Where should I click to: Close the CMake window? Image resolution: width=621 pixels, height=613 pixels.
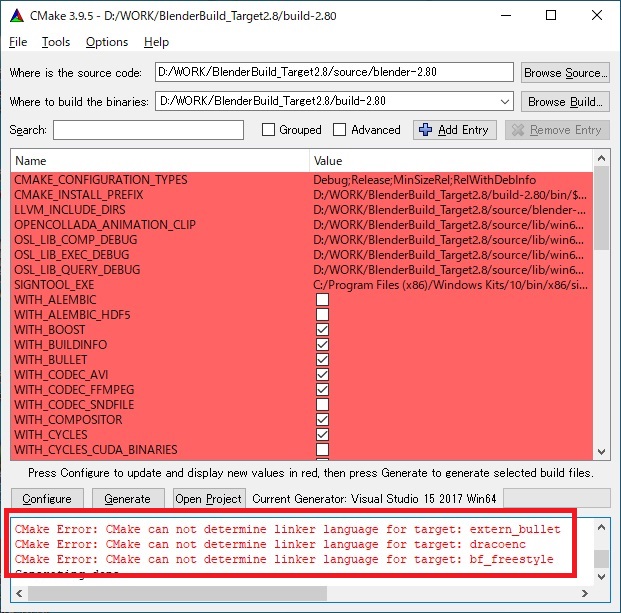pyautogui.click(x=597, y=16)
